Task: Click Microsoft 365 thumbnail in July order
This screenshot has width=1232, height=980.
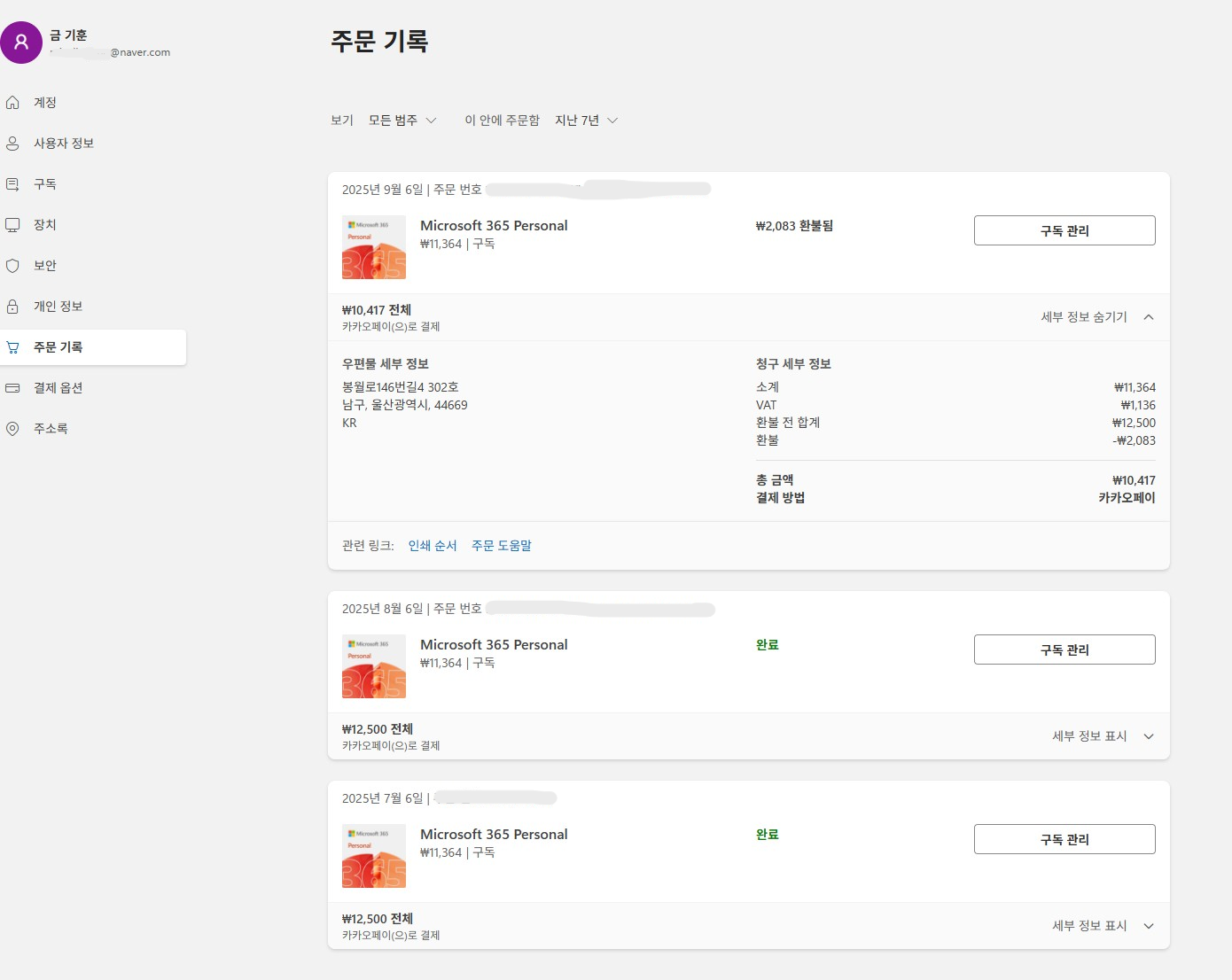Action: (374, 856)
